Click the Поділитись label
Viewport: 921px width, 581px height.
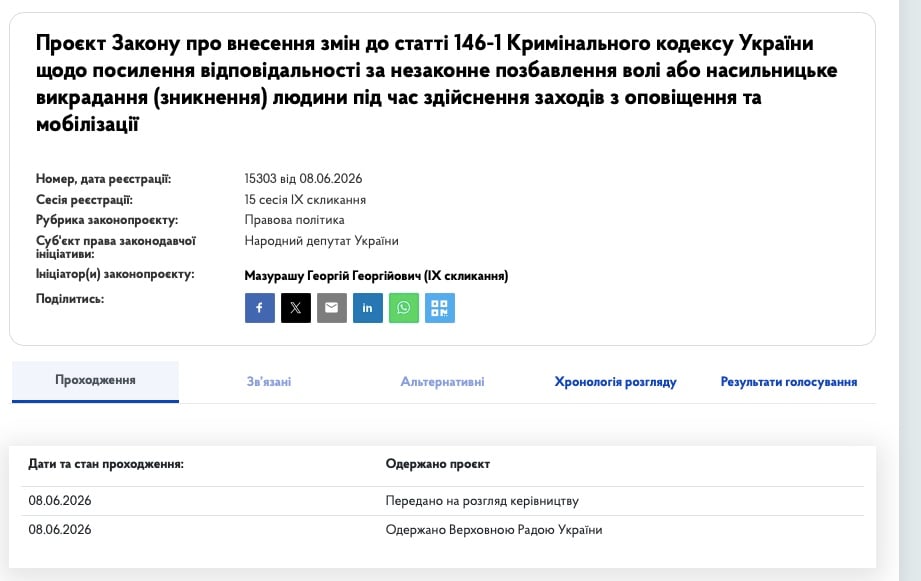pos(70,298)
